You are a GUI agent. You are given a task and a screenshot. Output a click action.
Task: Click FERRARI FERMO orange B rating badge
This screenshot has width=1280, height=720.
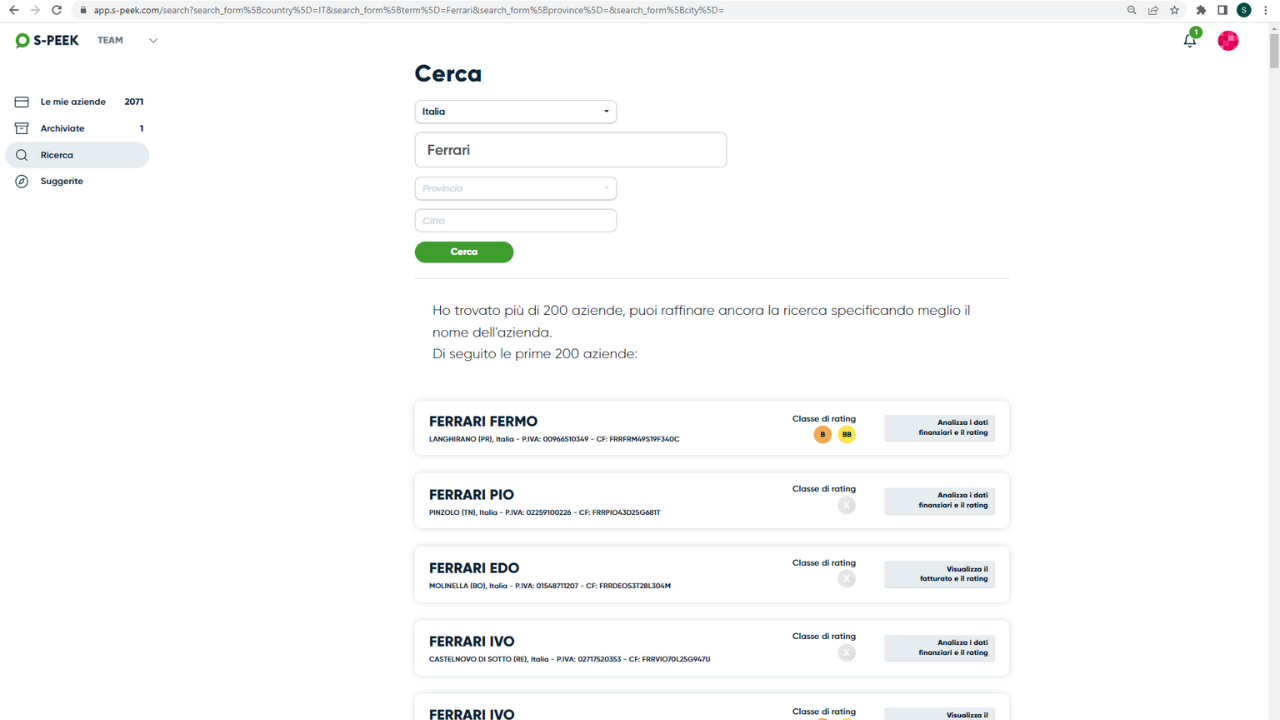tap(823, 434)
